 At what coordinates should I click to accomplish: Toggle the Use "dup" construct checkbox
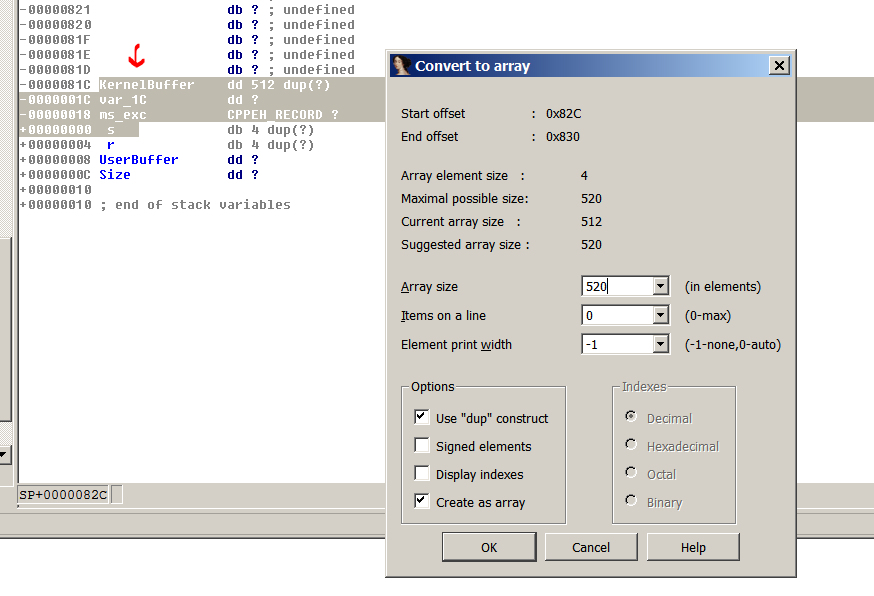click(422, 418)
